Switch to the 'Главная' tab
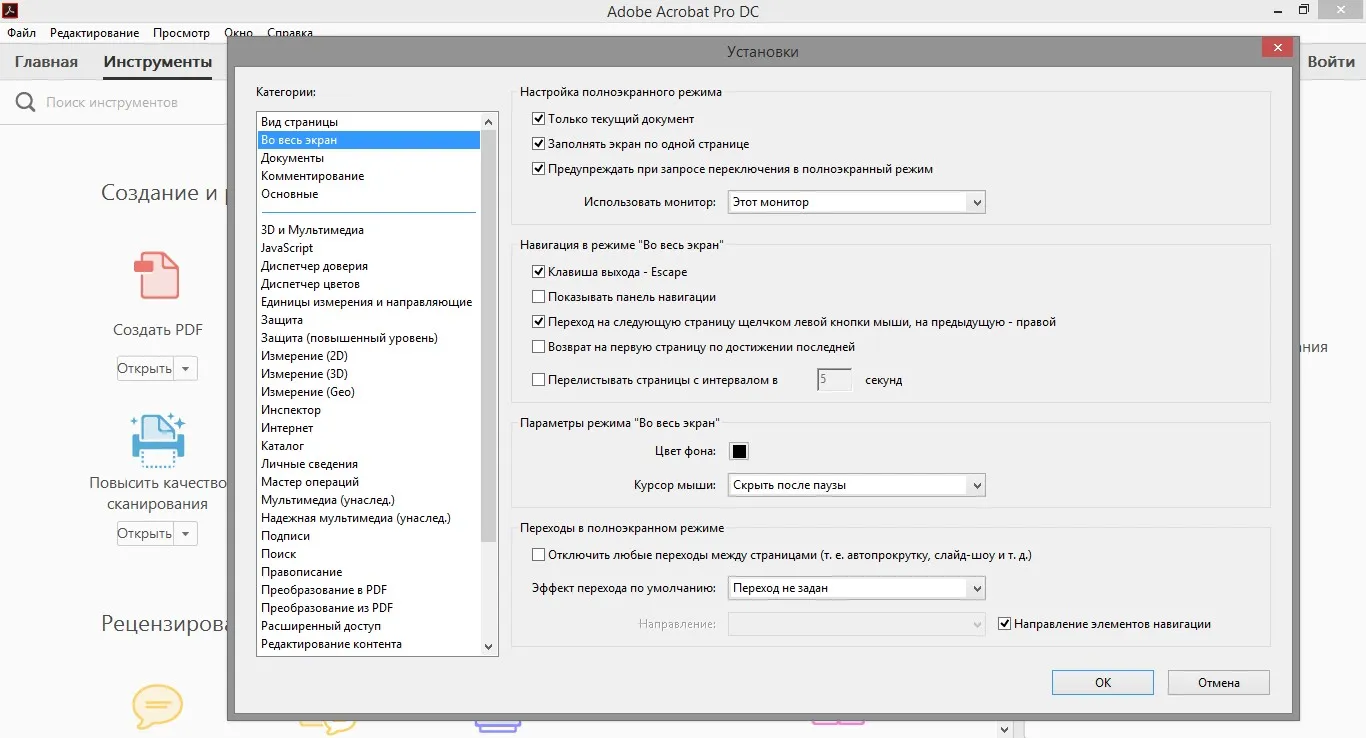Image resolution: width=1366 pixels, height=738 pixels. coord(46,62)
